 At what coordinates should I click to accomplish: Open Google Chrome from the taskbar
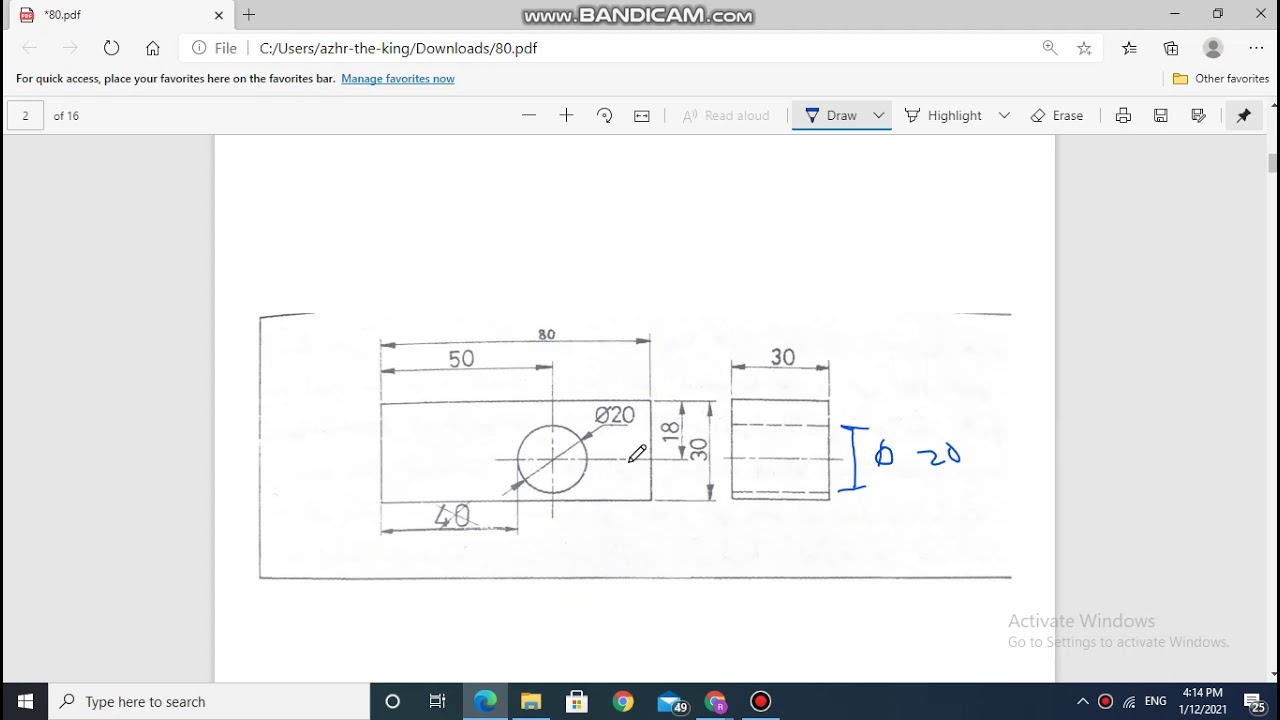point(623,701)
